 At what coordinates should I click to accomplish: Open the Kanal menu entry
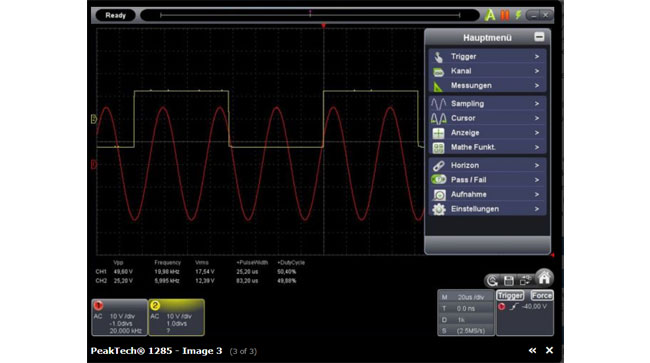pyautogui.click(x=488, y=71)
